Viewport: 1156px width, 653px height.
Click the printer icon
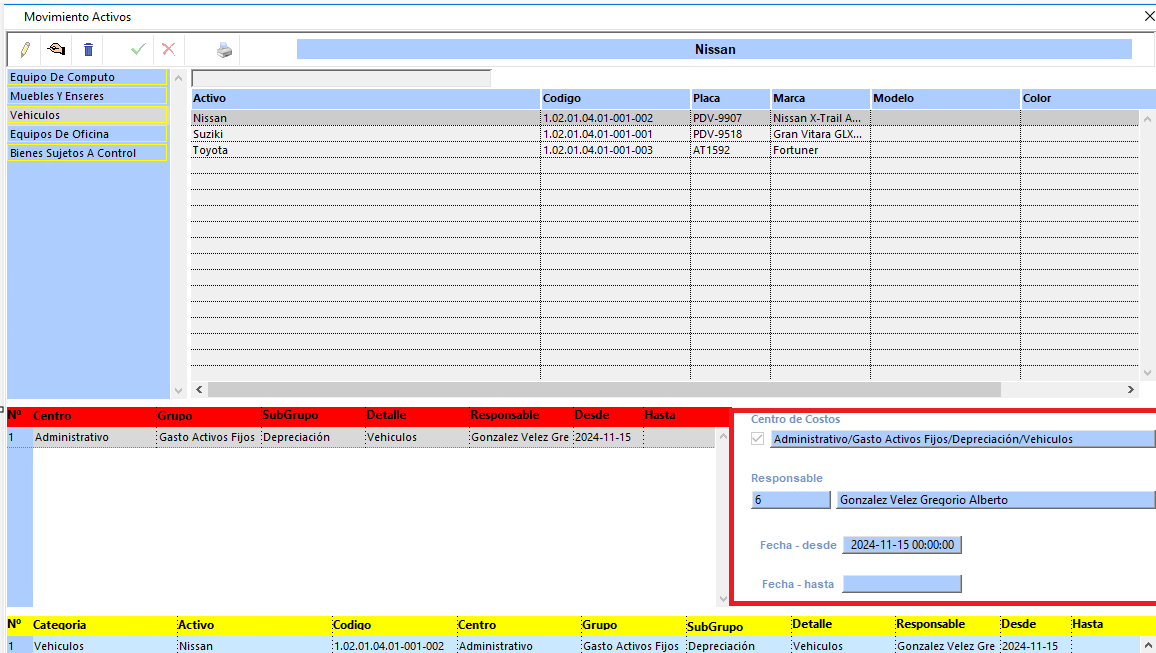(x=224, y=49)
